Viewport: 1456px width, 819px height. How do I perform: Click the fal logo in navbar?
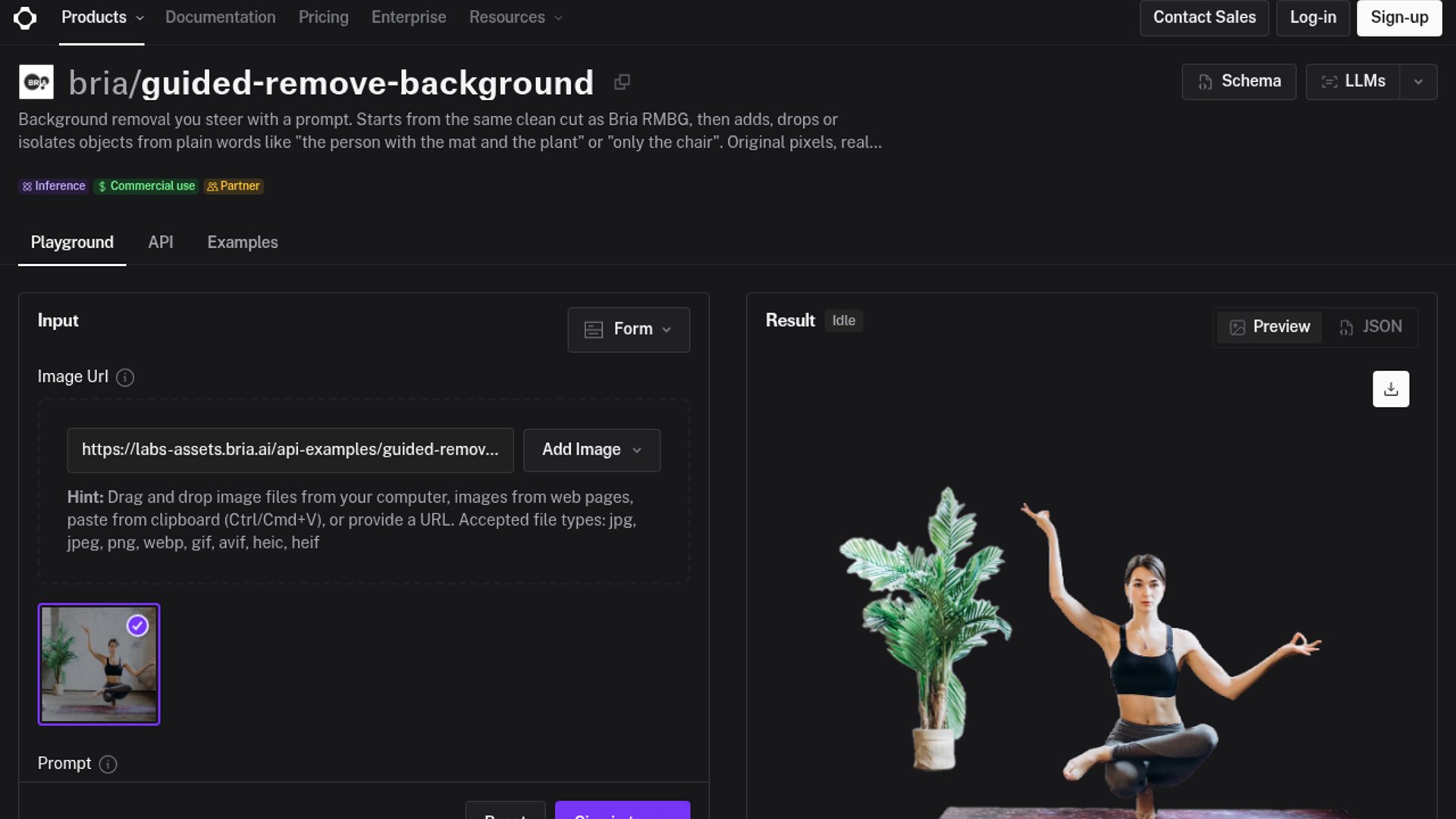pyautogui.click(x=25, y=17)
